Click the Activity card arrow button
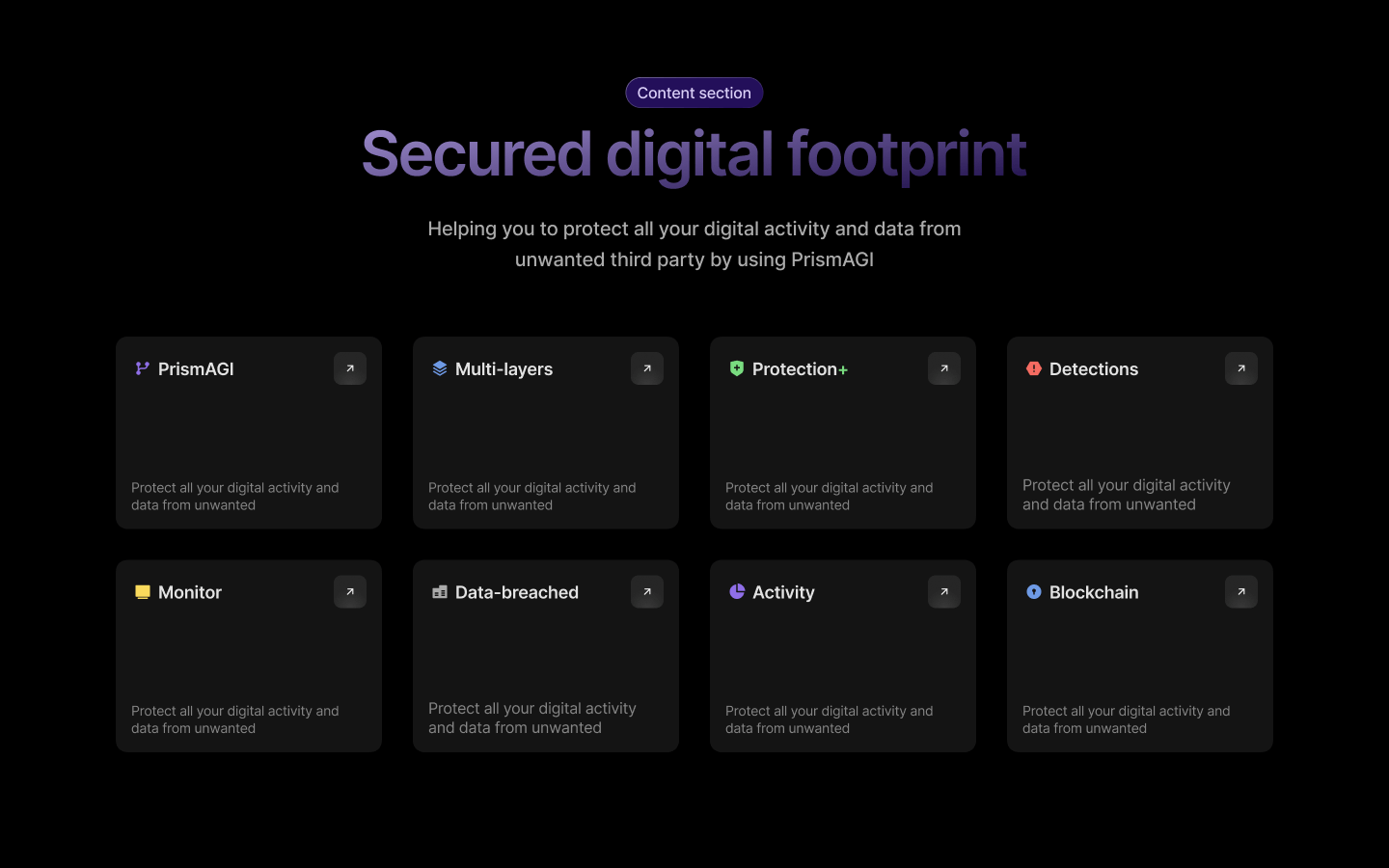 click(944, 591)
